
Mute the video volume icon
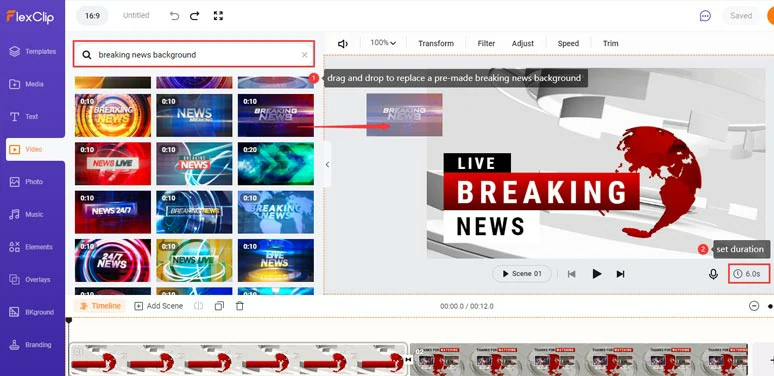pos(343,43)
